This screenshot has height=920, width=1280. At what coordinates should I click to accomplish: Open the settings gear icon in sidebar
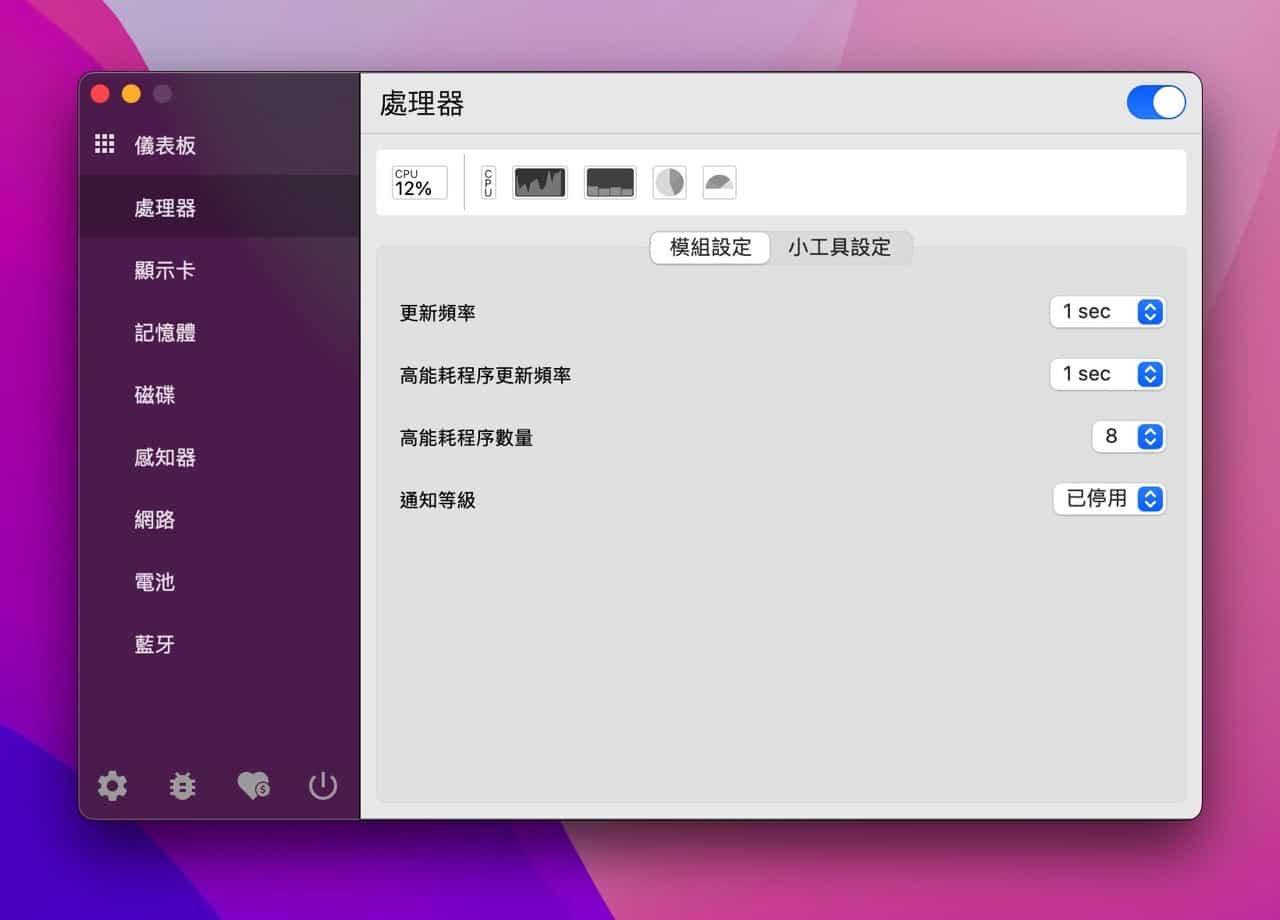(x=112, y=786)
